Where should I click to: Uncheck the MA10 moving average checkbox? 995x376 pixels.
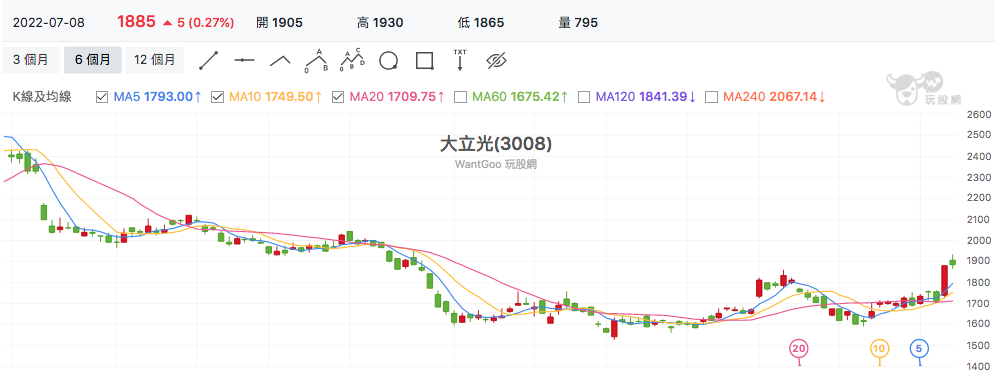point(217,97)
